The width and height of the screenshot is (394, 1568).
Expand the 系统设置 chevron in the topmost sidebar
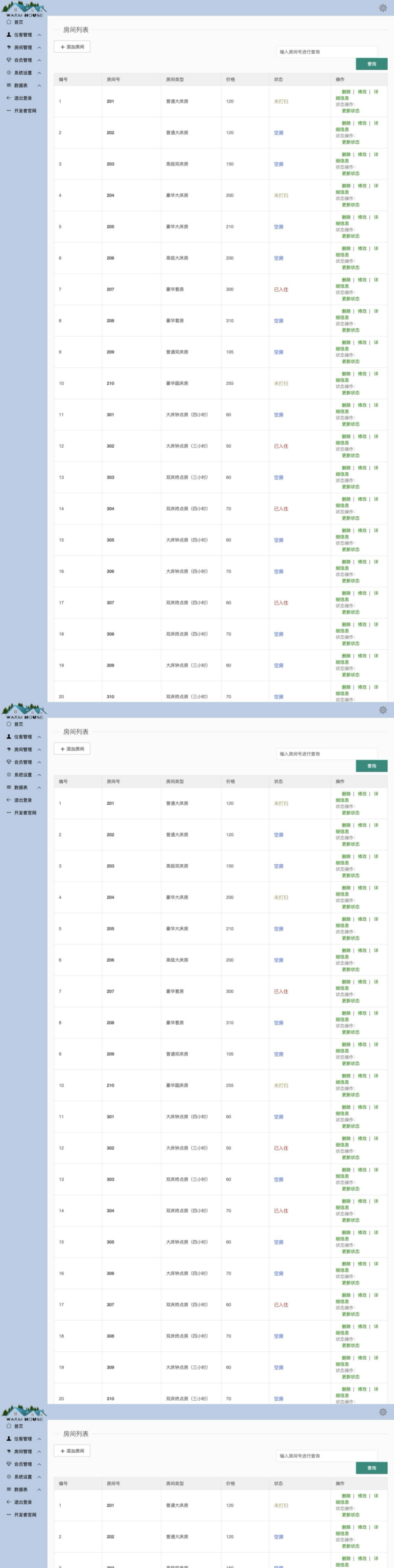click(x=39, y=73)
